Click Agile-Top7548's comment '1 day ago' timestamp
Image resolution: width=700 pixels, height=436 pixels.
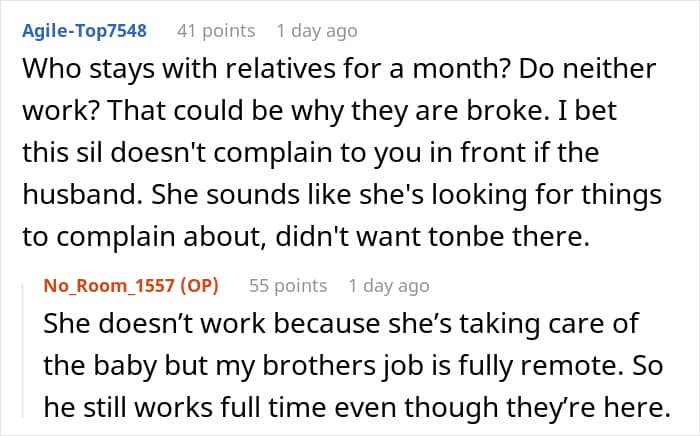(316, 31)
